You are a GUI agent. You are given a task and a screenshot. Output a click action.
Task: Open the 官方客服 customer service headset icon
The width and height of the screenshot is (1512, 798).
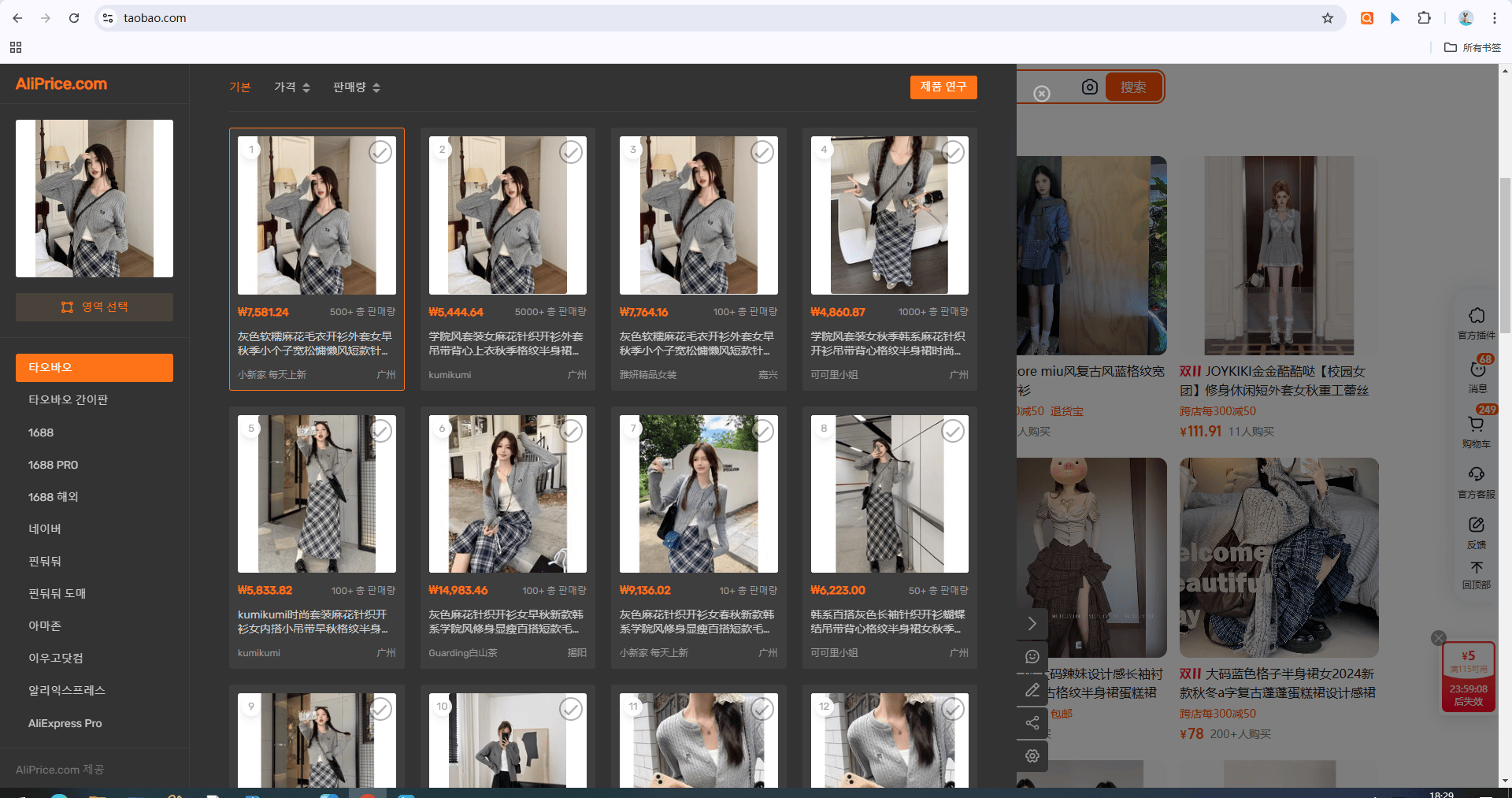pos(1477,482)
